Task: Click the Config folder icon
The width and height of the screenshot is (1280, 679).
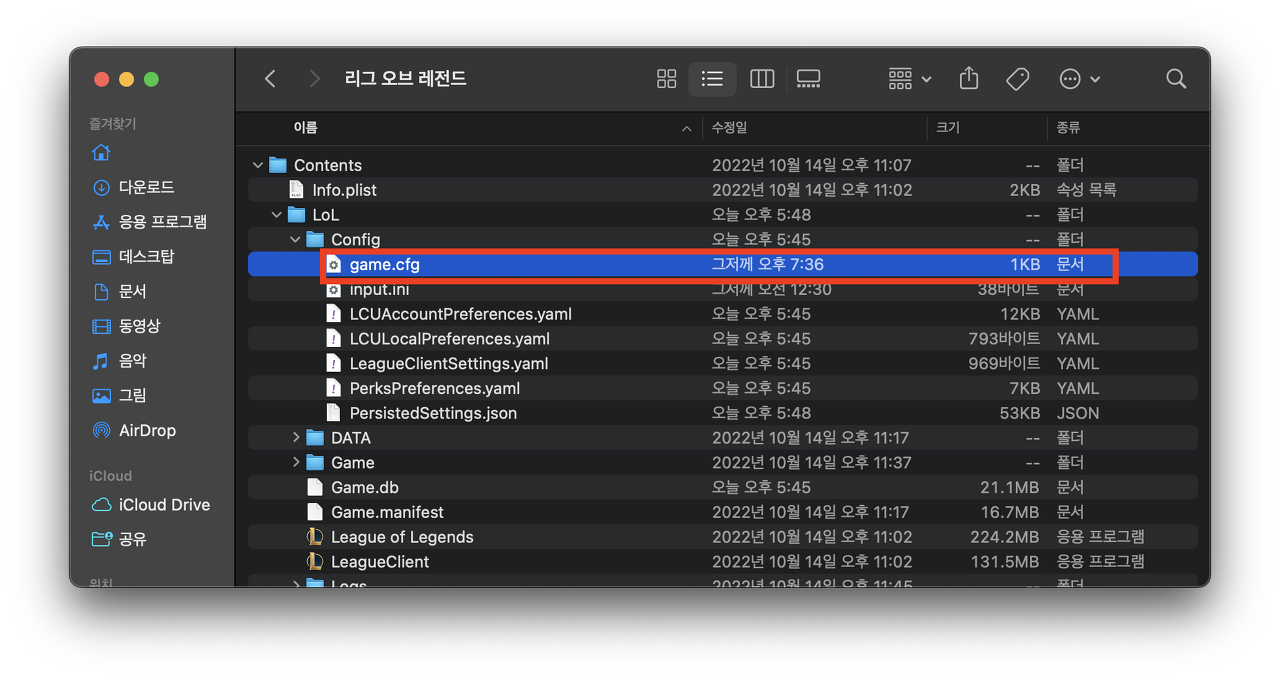Action: click(x=315, y=240)
